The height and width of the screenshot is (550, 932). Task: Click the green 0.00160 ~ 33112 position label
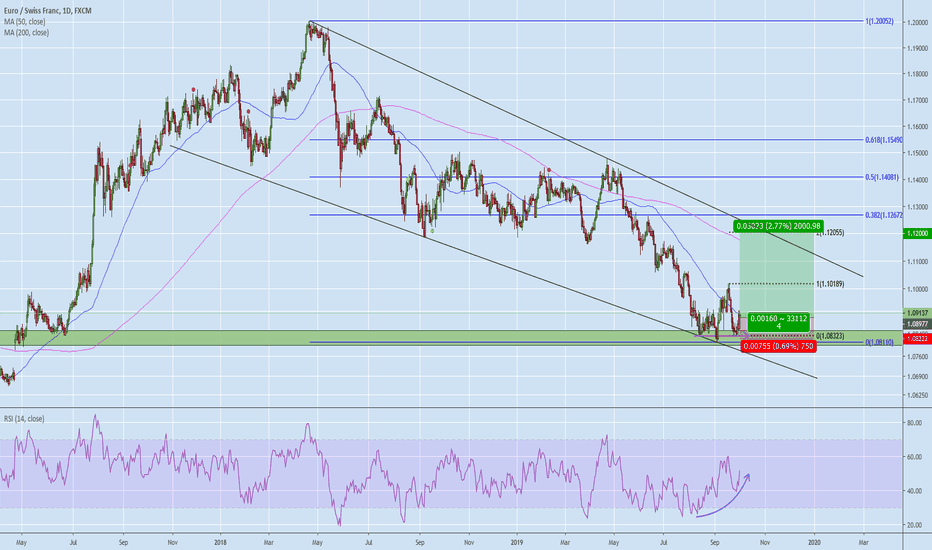pyautogui.click(x=779, y=322)
